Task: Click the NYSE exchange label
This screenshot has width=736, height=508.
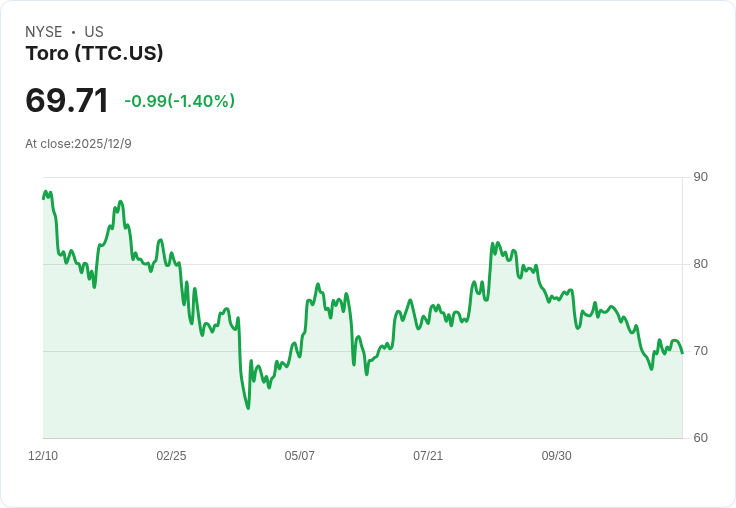Action: point(44,31)
